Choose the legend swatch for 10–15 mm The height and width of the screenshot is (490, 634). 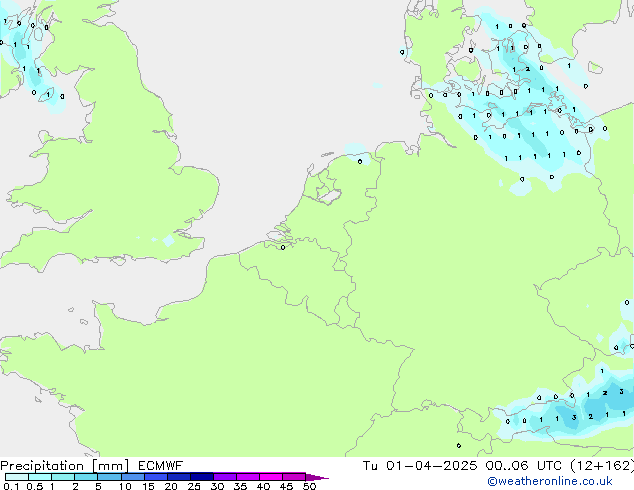[x=132, y=477]
